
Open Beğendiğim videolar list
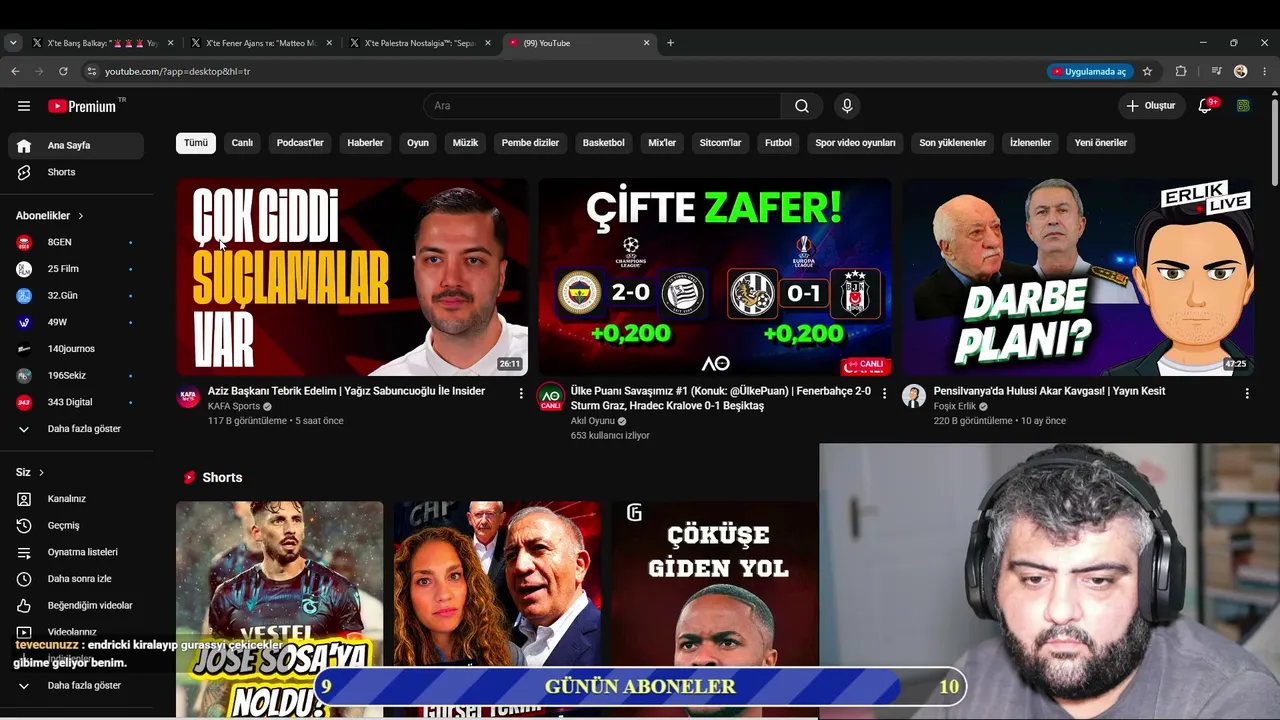76,605
